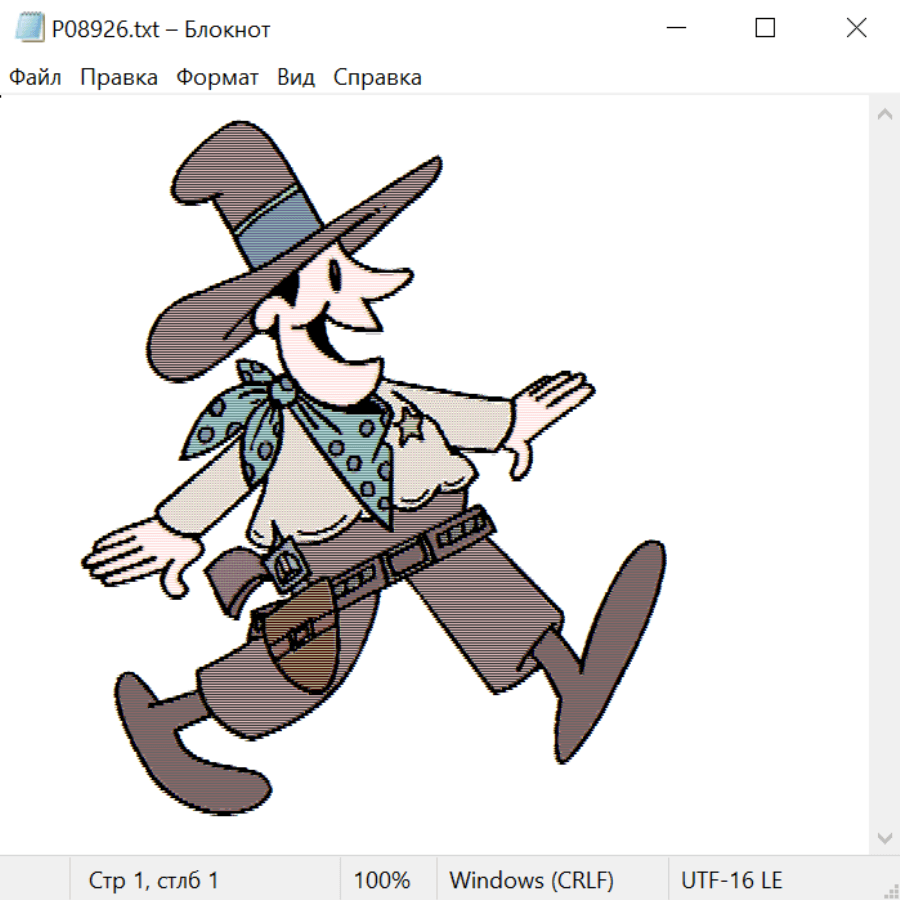Open the Правка menu
Viewport: 900px width, 900px height.
pos(118,77)
